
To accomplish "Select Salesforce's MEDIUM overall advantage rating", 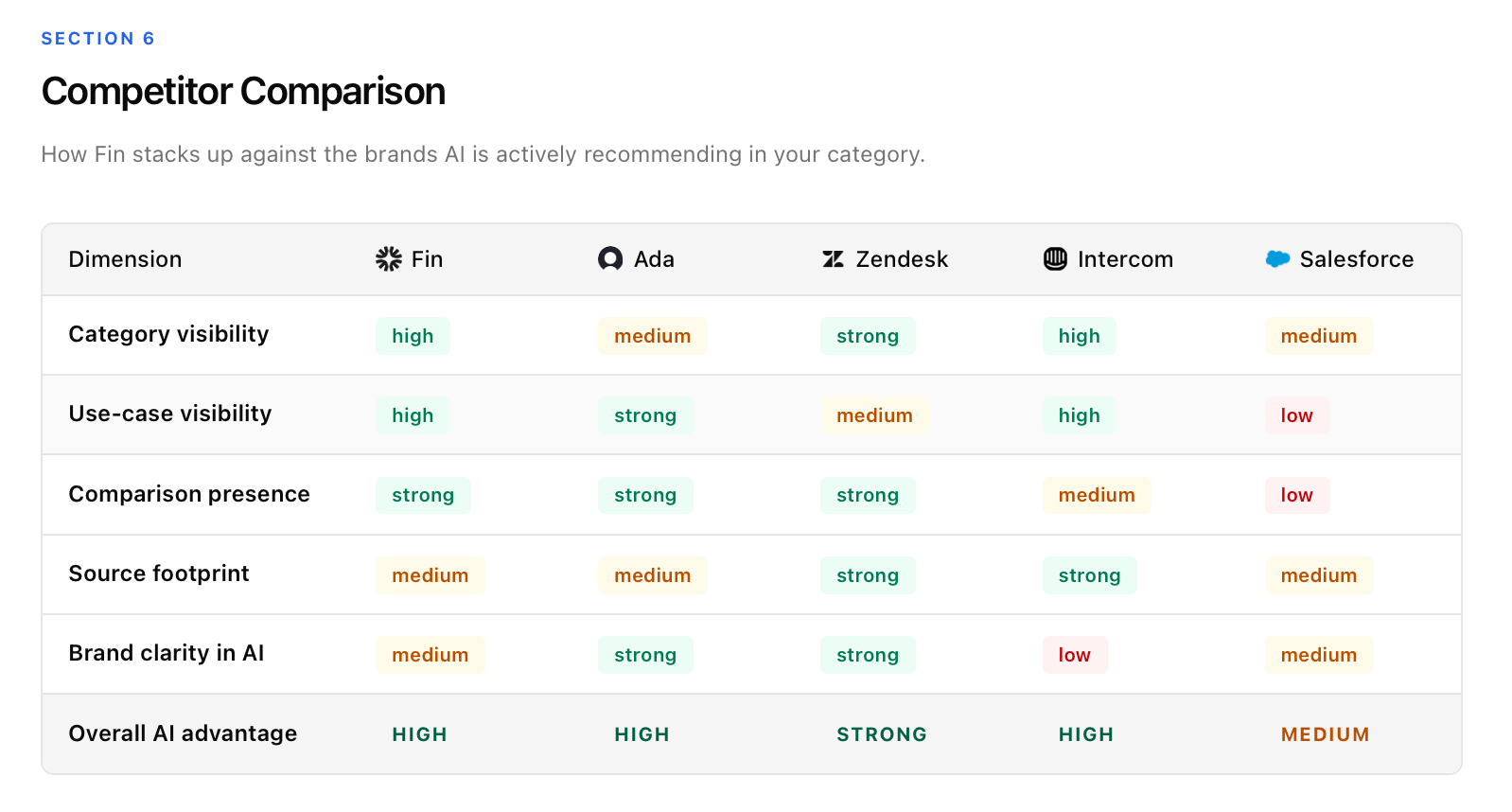I will pyautogui.click(x=1325, y=734).
